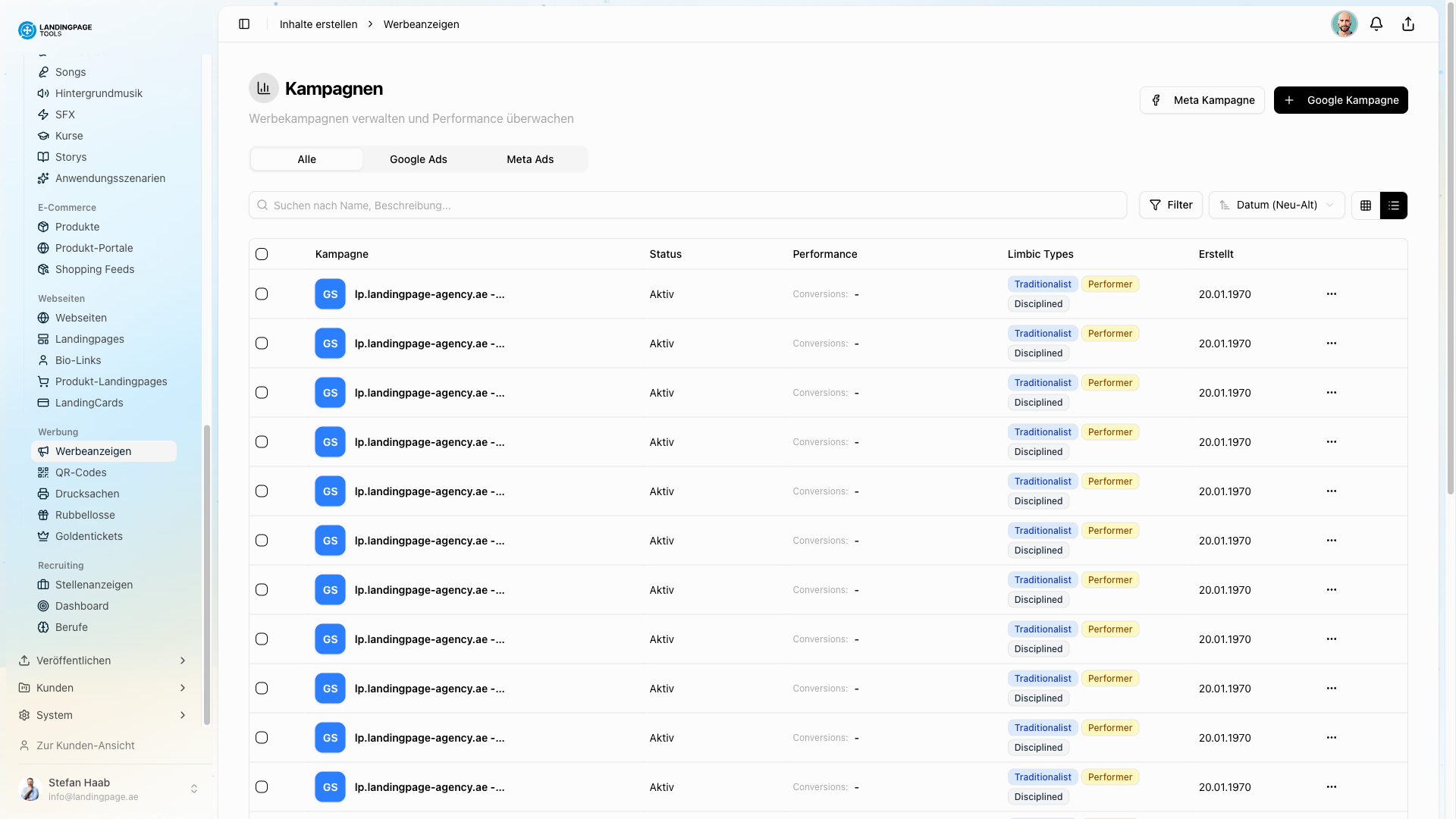
Task: Select all campaigns with header checkbox
Action: click(262, 254)
